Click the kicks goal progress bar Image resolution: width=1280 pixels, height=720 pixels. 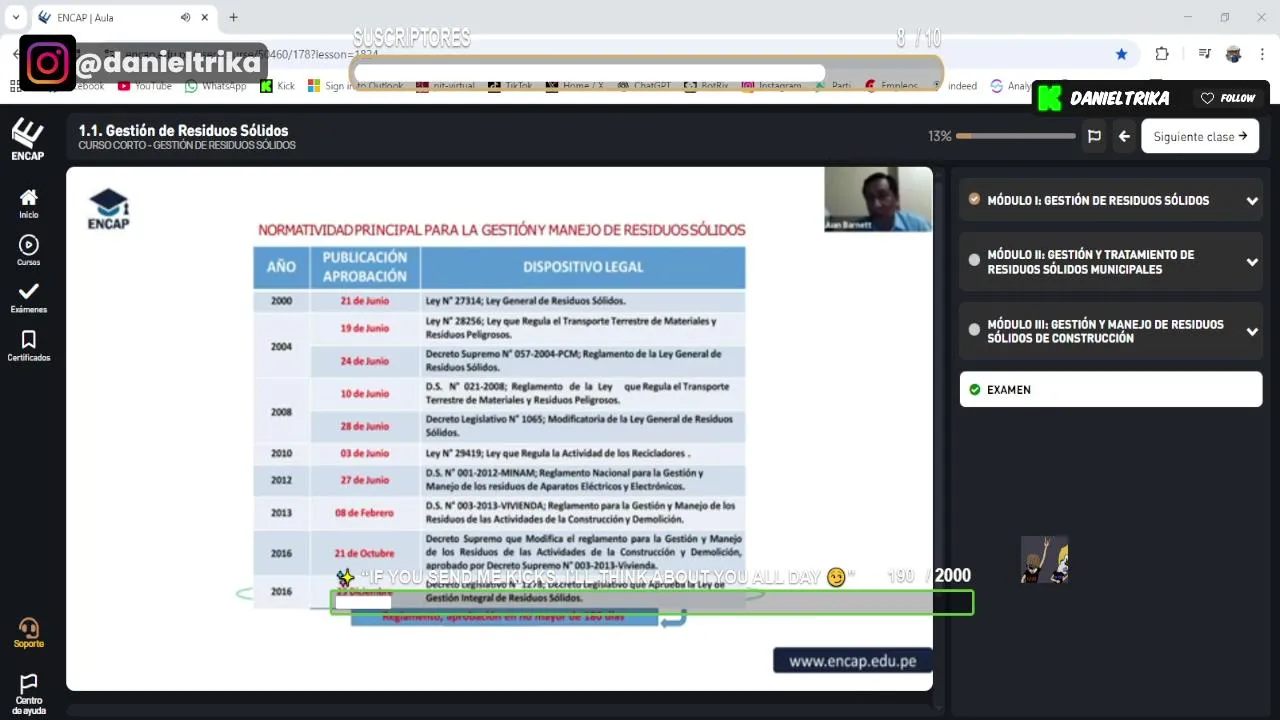(652, 602)
